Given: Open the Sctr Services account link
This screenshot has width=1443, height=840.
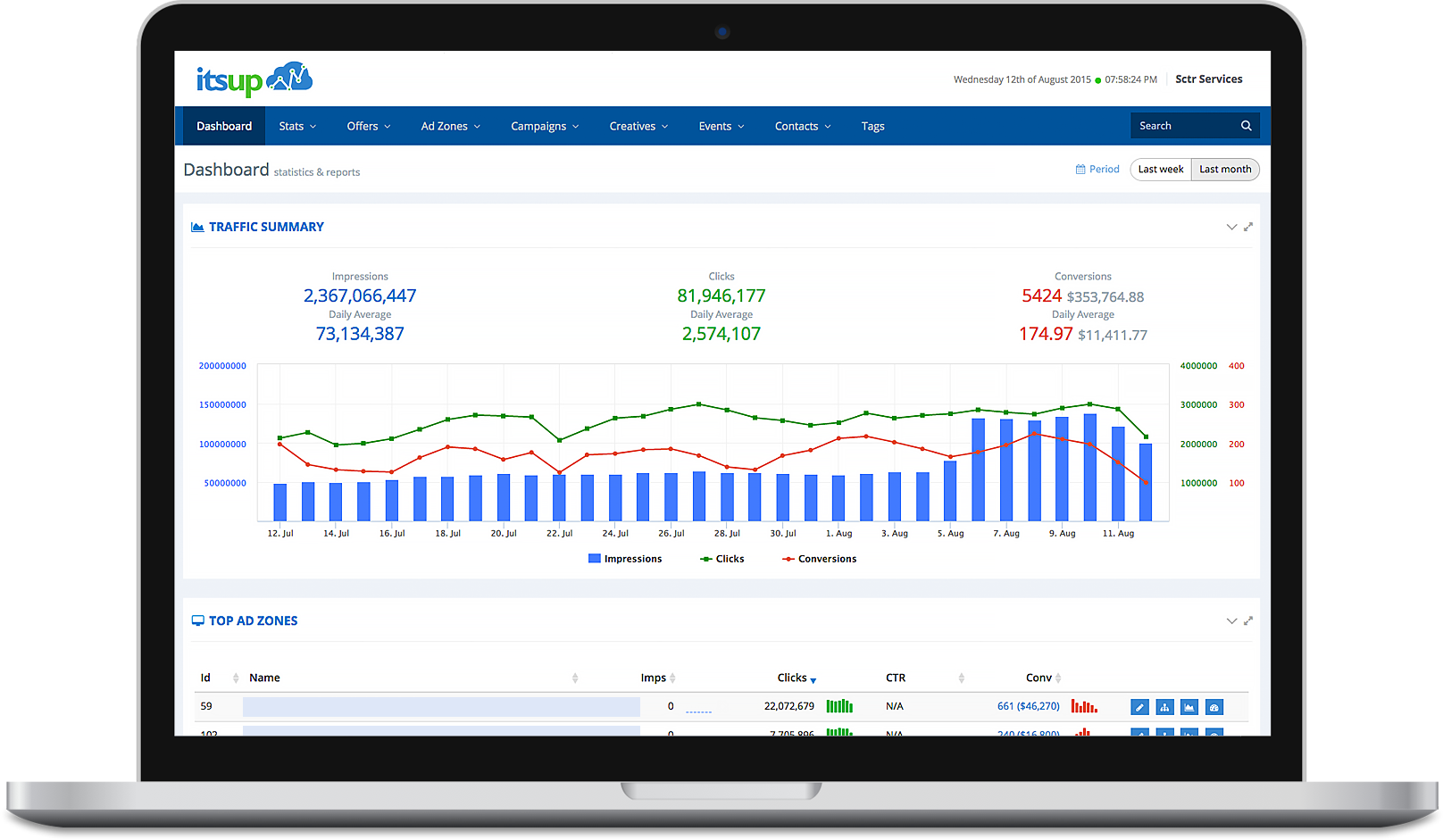Looking at the screenshot, I should pyautogui.click(x=1208, y=79).
